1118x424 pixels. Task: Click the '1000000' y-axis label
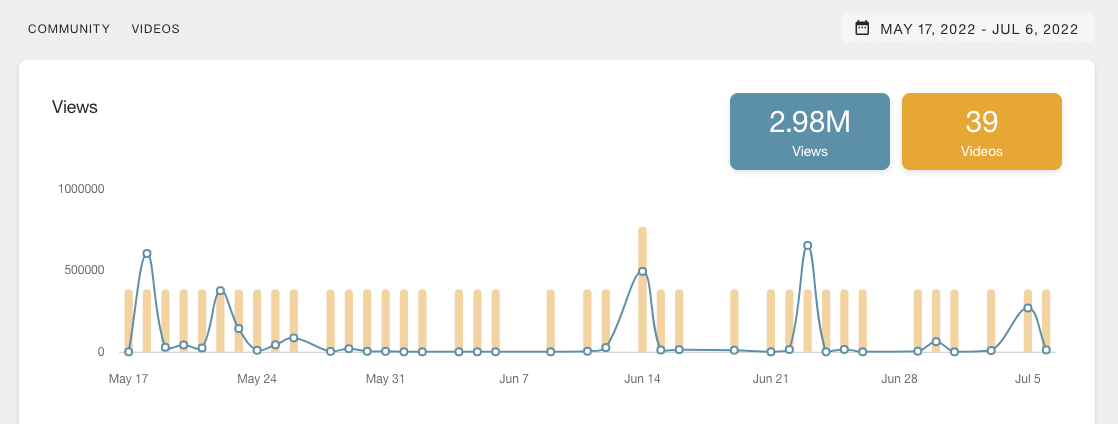79,189
